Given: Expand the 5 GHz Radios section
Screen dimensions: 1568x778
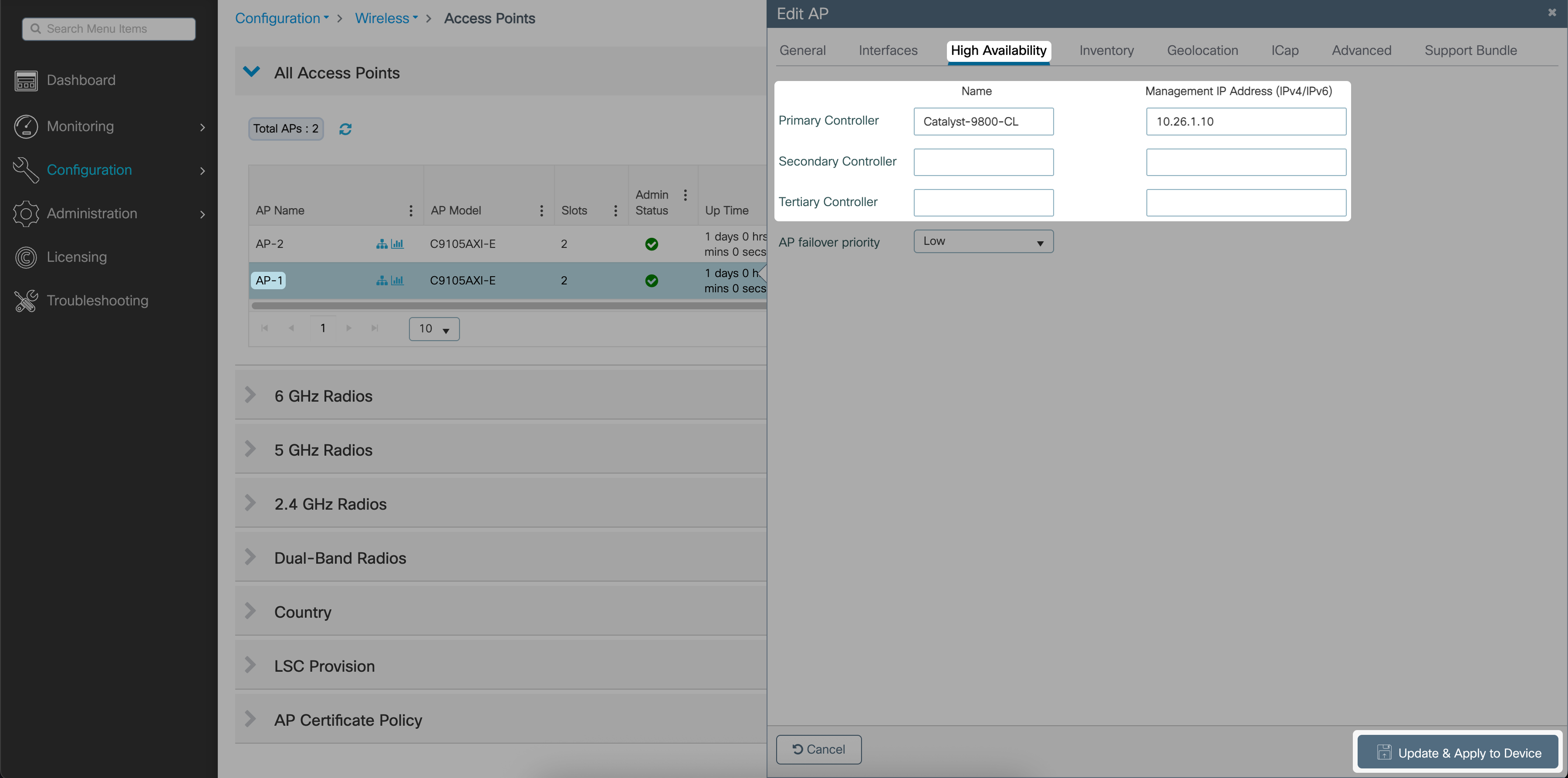Looking at the screenshot, I should pyautogui.click(x=250, y=450).
